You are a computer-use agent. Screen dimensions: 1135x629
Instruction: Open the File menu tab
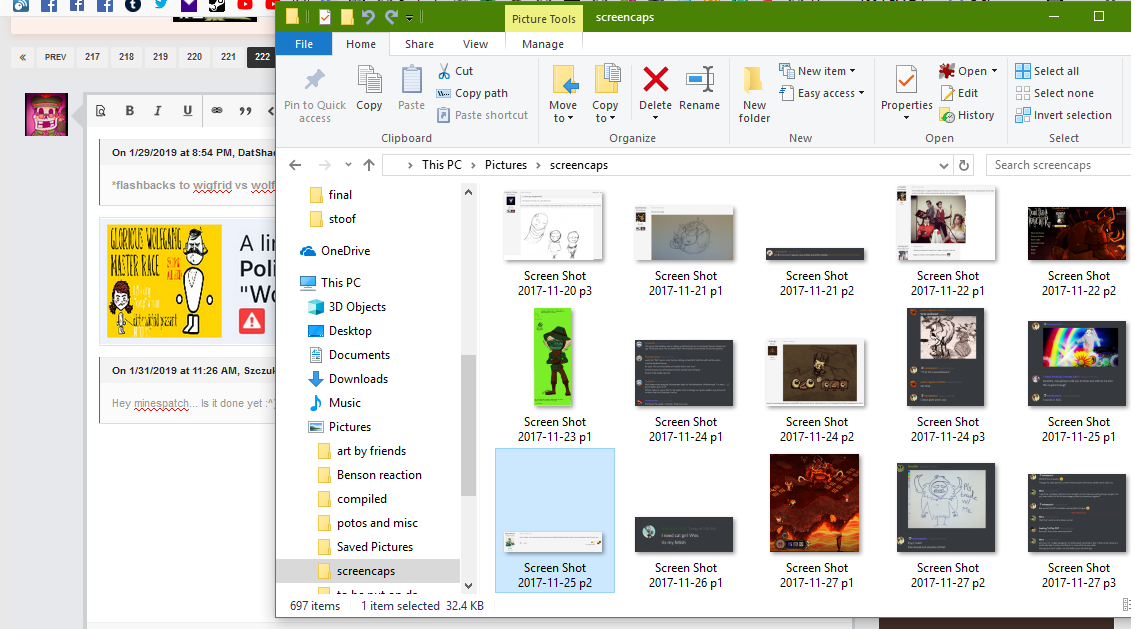(x=304, y=44)
